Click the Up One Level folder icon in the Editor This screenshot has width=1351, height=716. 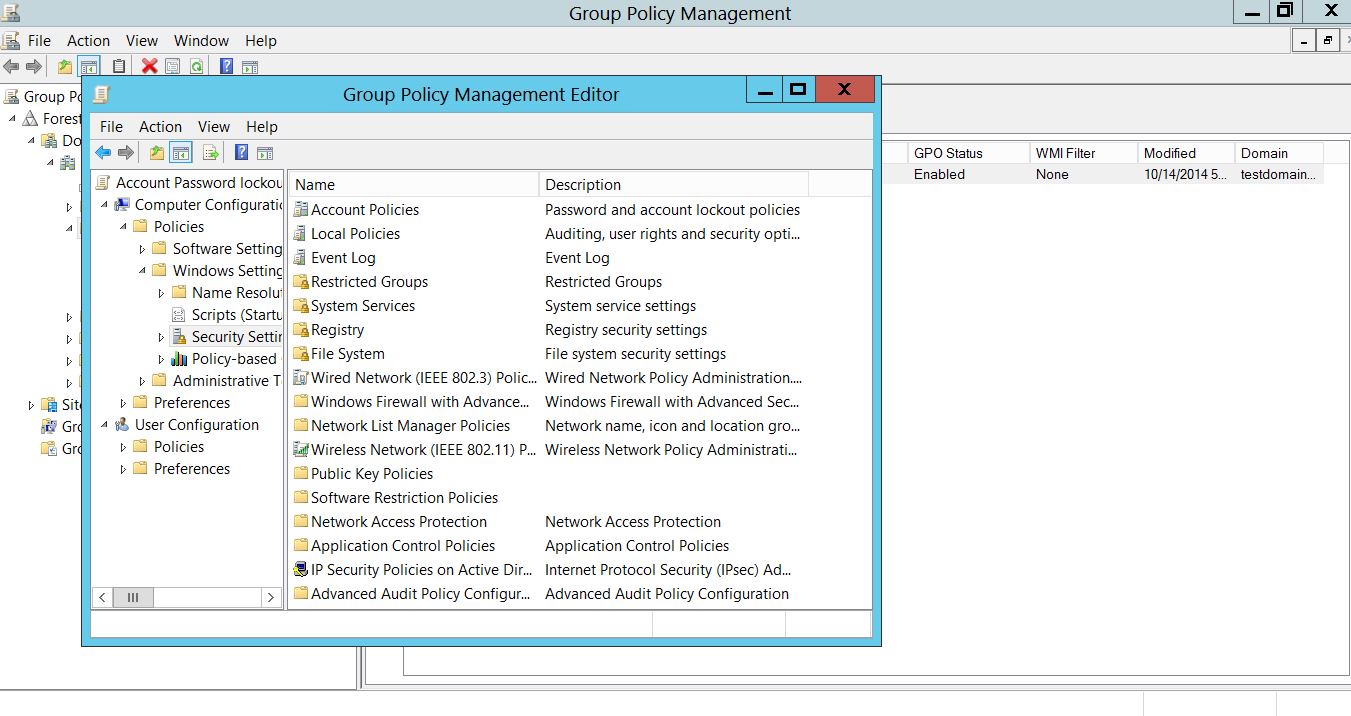point(156,153)
